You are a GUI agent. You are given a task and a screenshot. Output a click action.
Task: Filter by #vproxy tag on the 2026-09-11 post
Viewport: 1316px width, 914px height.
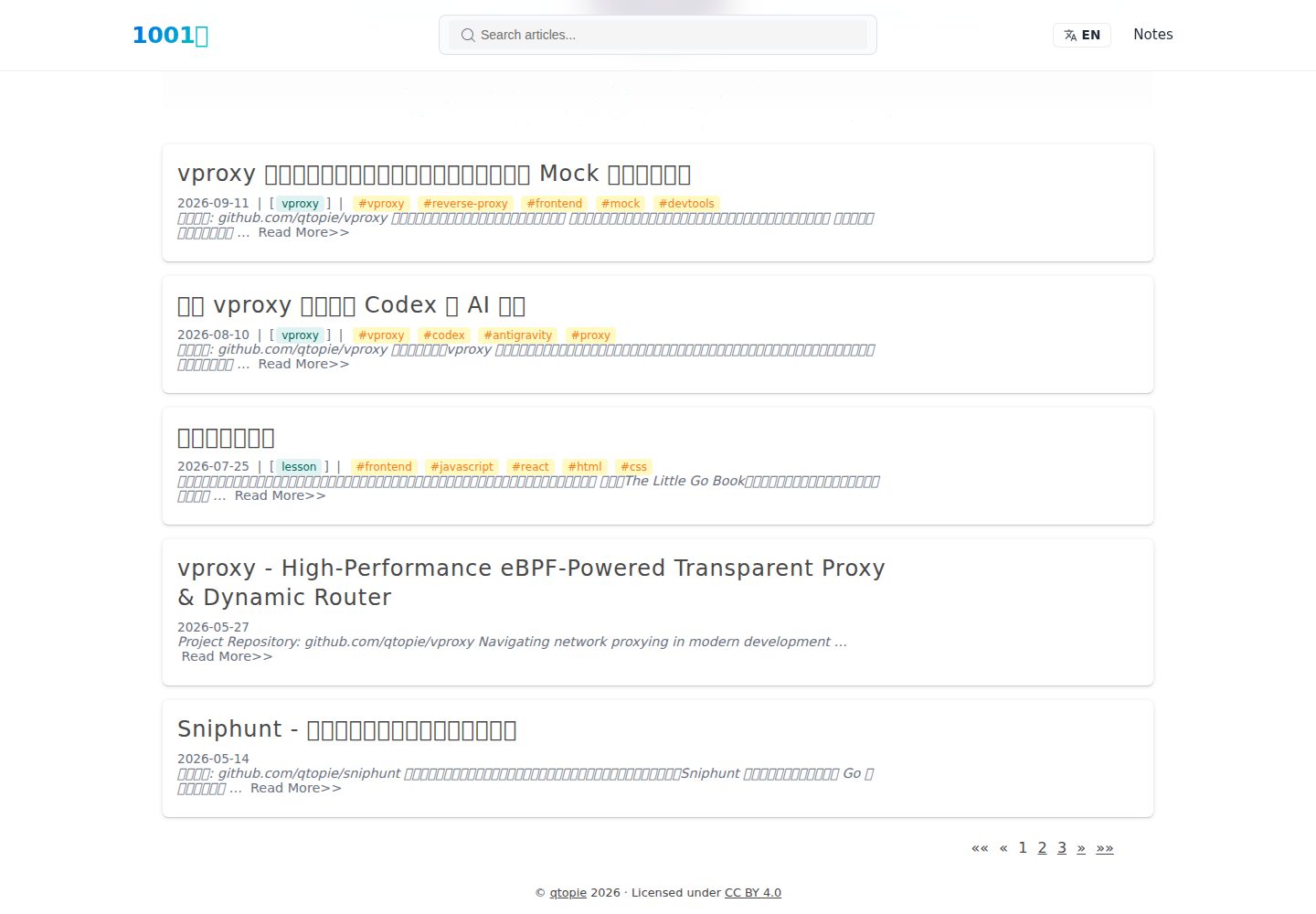coord(381,204)
